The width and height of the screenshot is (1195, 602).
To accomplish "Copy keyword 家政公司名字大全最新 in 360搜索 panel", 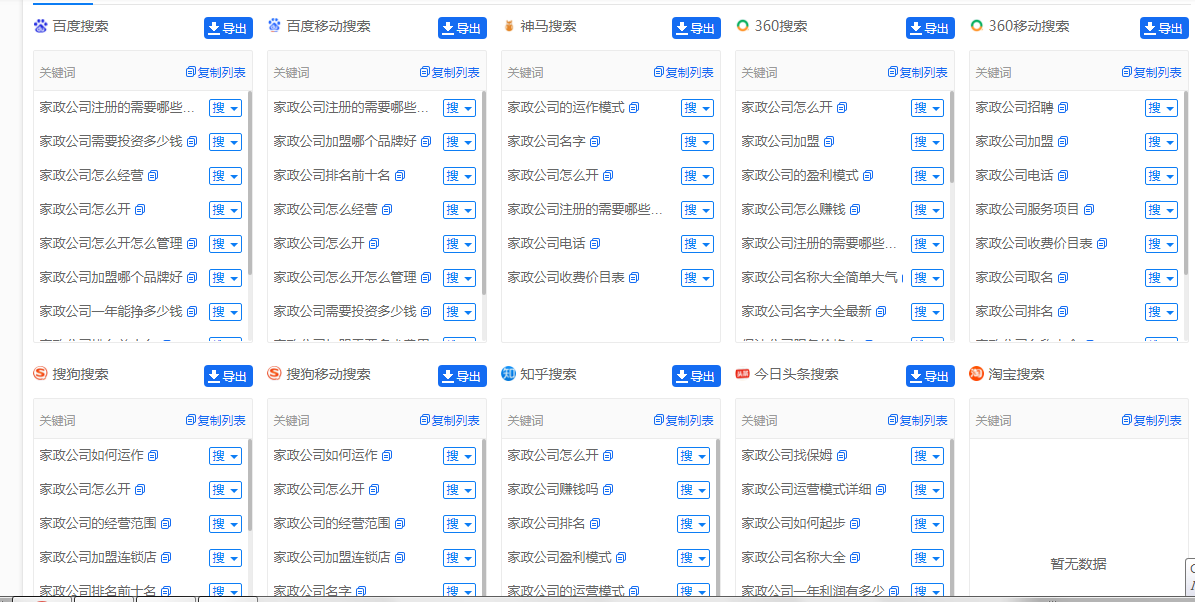I will [881, 311].
